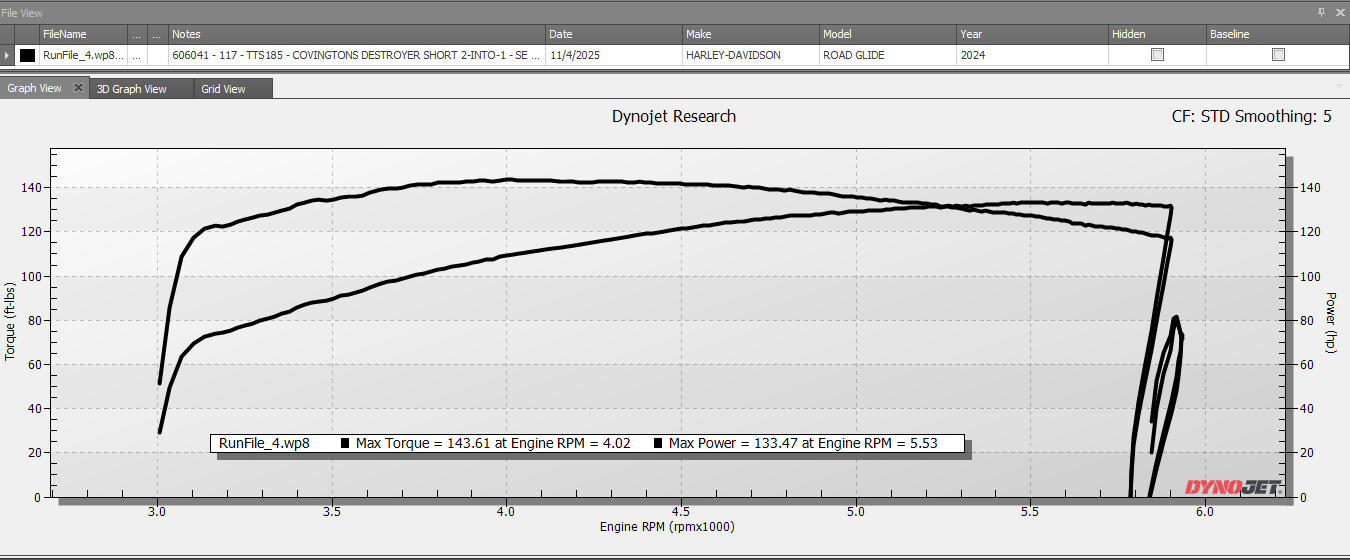The width and height of the screenshot is (1350, 560).
Task: Close the Graph View tab
Action: click(79, 88)
